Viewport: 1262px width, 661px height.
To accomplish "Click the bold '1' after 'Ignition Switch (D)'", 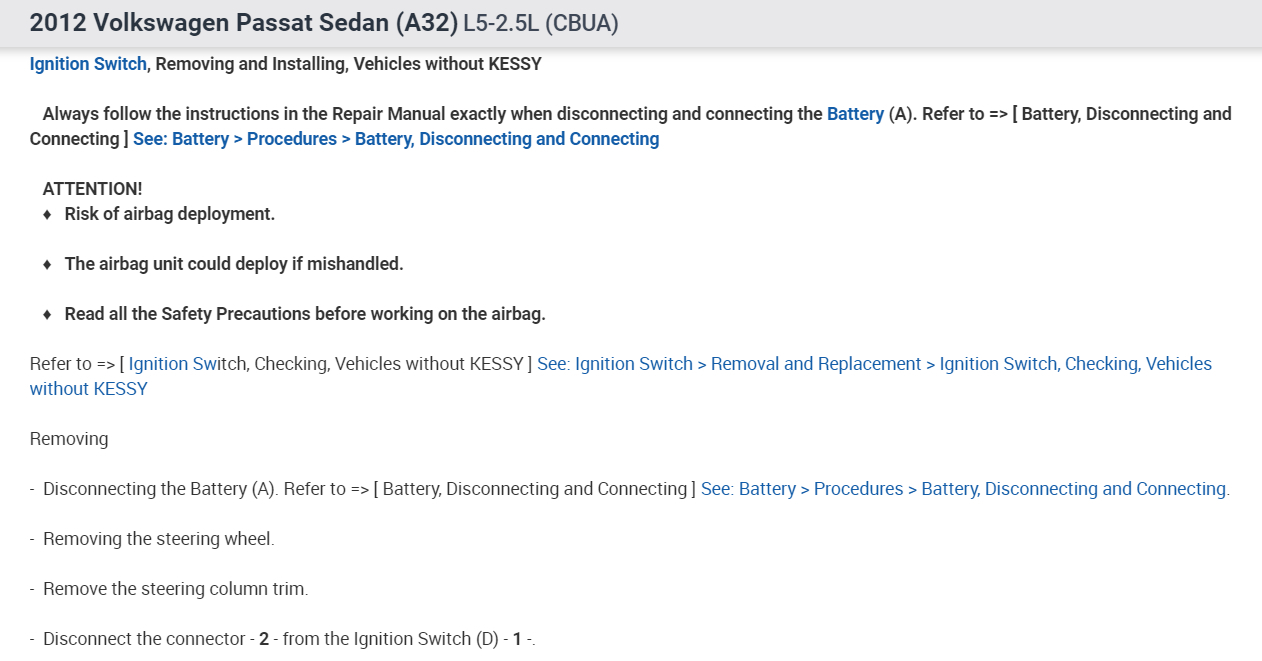I will [x=517, y=639].
